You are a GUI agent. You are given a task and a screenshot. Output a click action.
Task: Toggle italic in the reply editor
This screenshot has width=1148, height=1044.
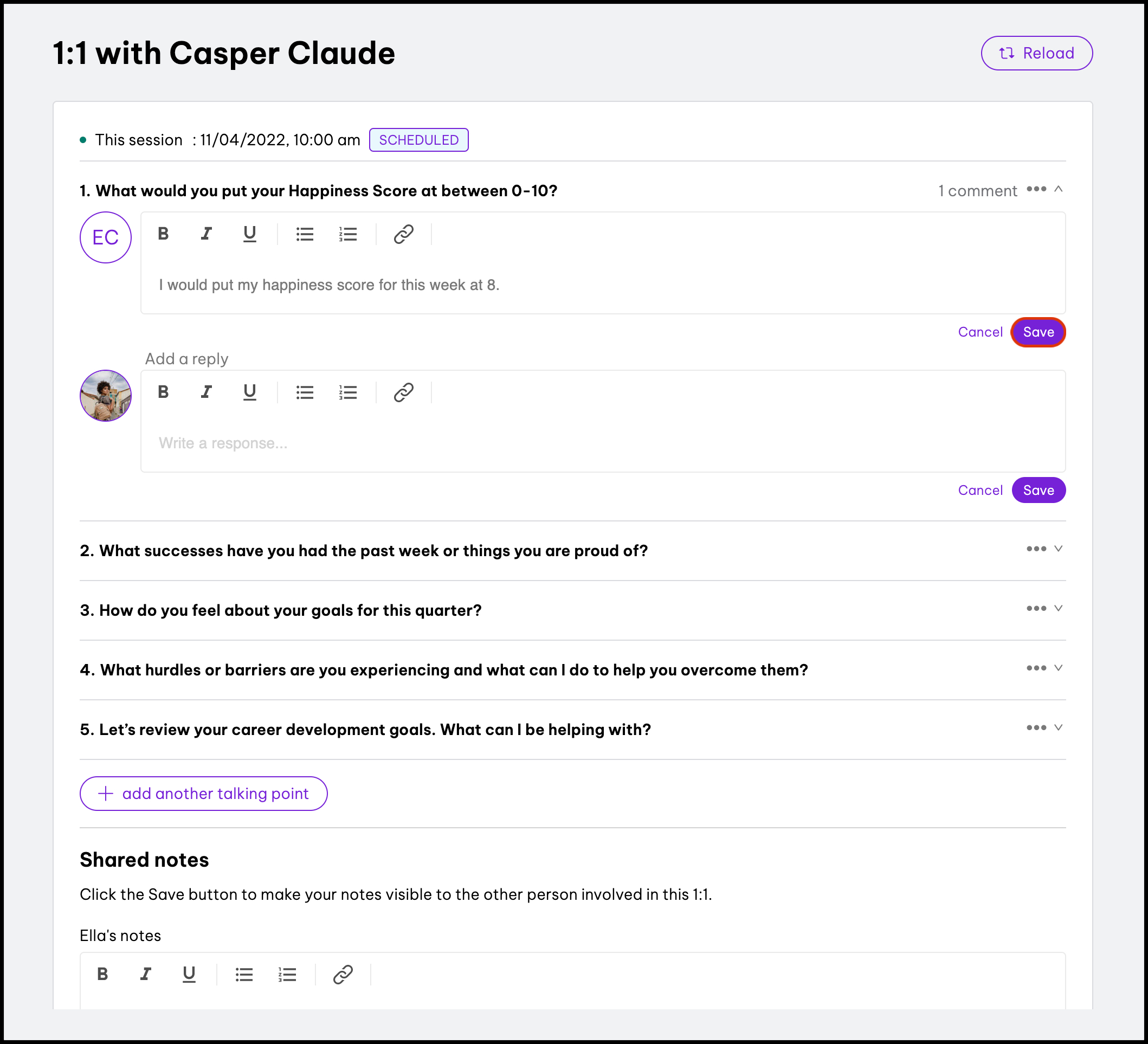206,392
